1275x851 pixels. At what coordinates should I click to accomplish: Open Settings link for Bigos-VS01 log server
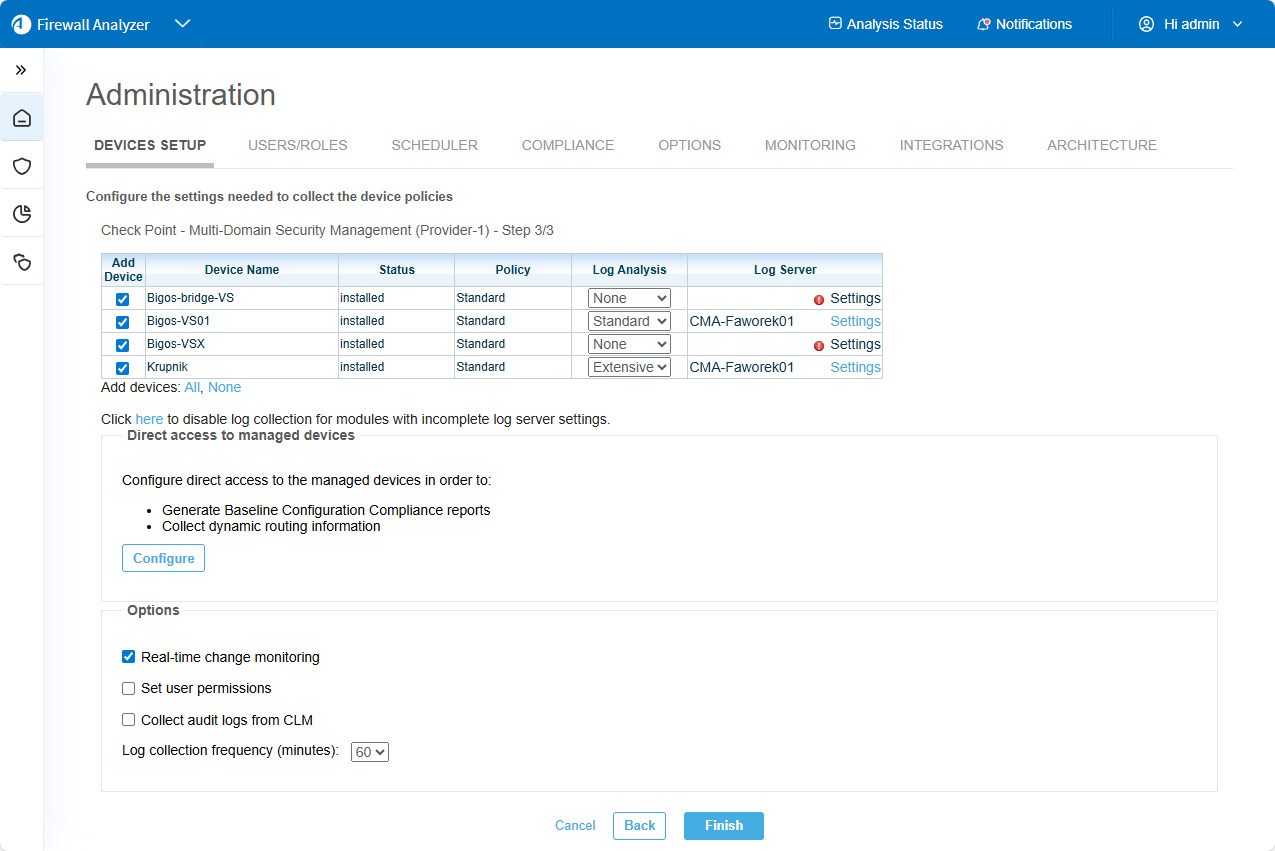[855, 321]
